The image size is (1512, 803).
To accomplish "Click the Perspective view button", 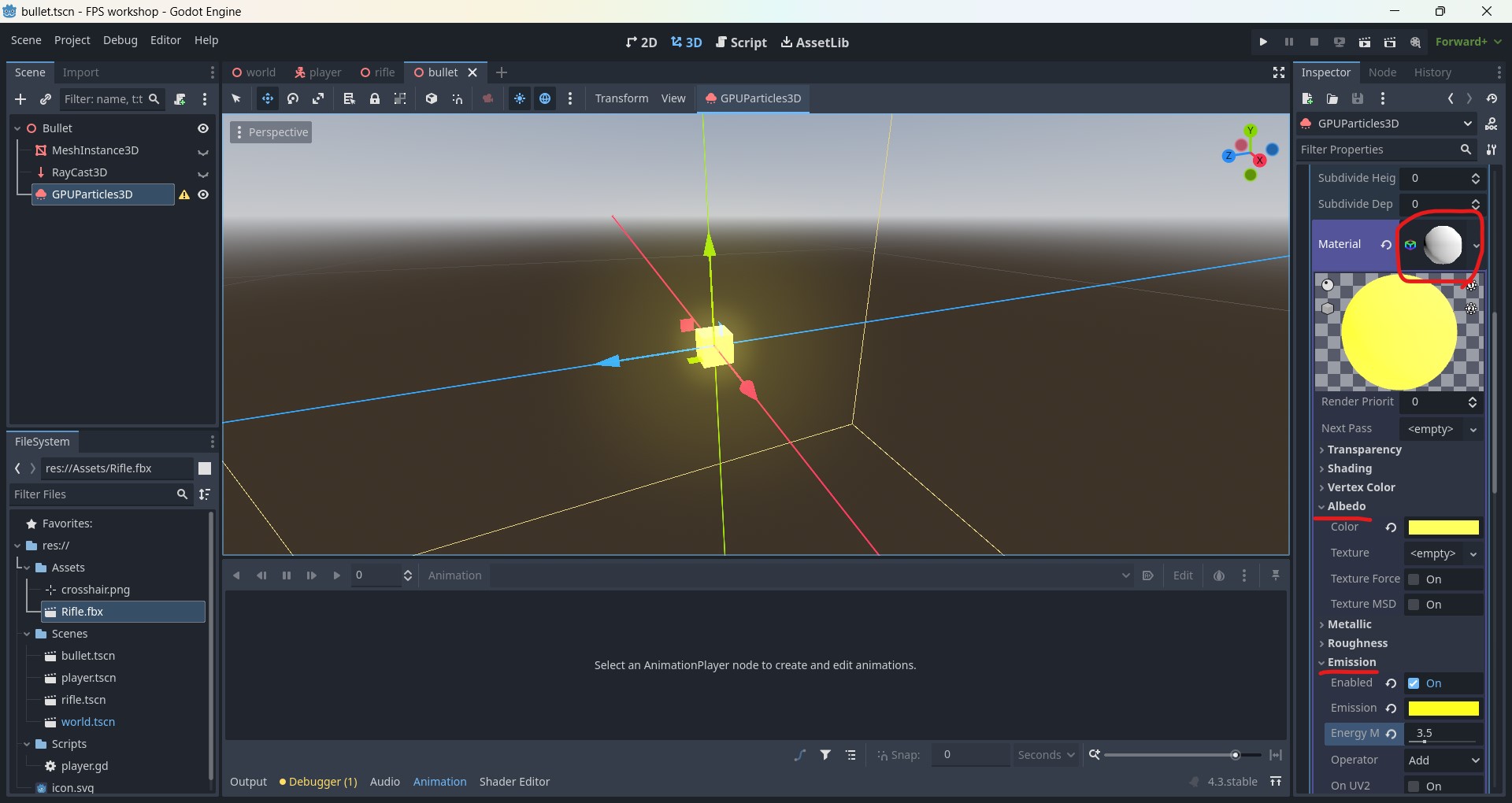I will click(x=271, y=132).
